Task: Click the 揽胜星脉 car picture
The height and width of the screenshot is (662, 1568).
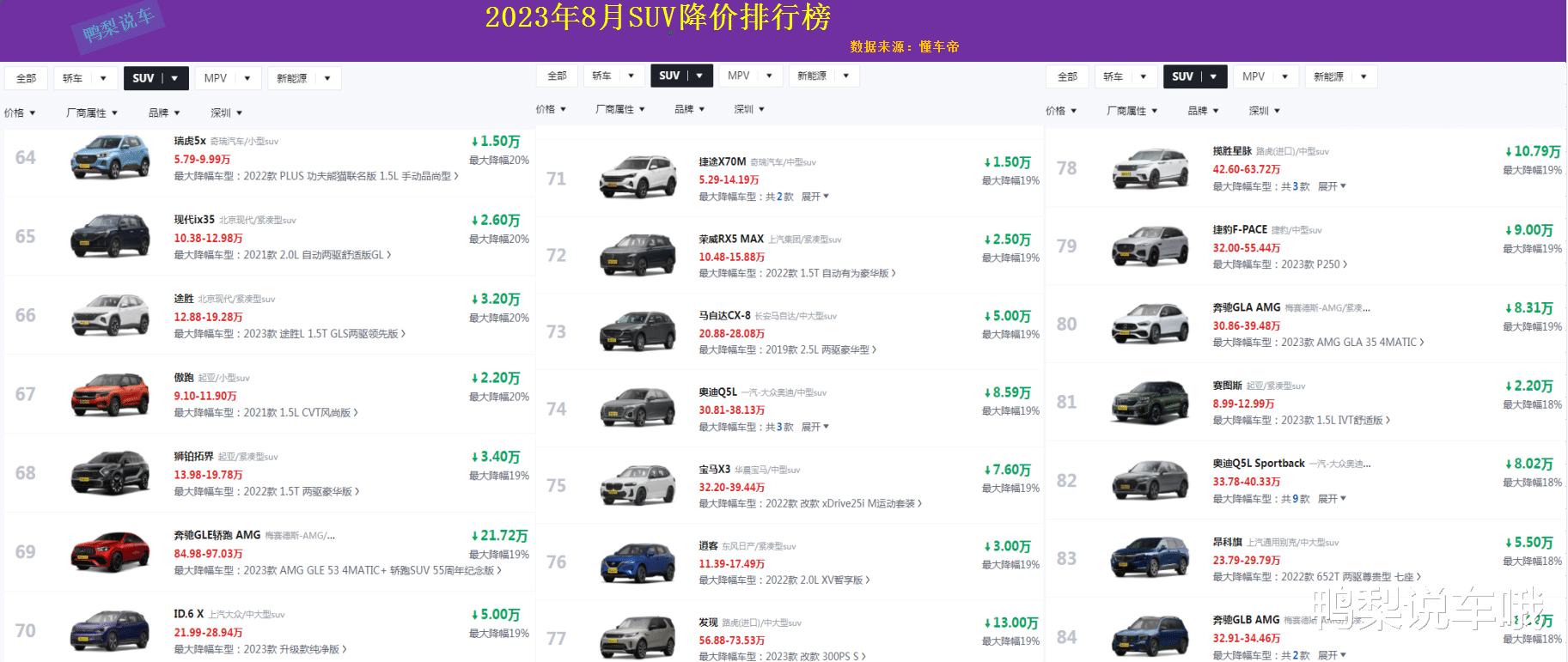Action: tap(1150, 167)
